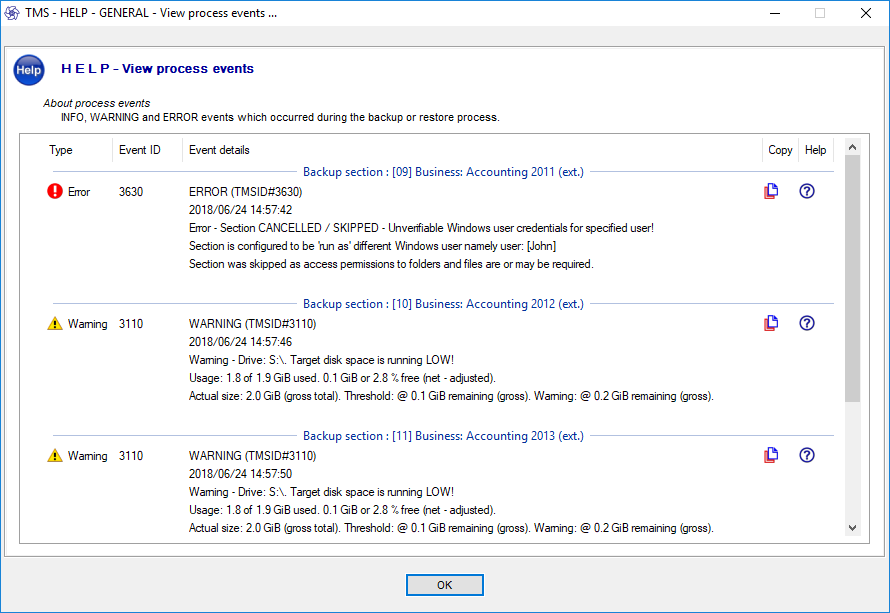
Task: Click the yellow Warning icon for section 11
Action: click(54, 455)
